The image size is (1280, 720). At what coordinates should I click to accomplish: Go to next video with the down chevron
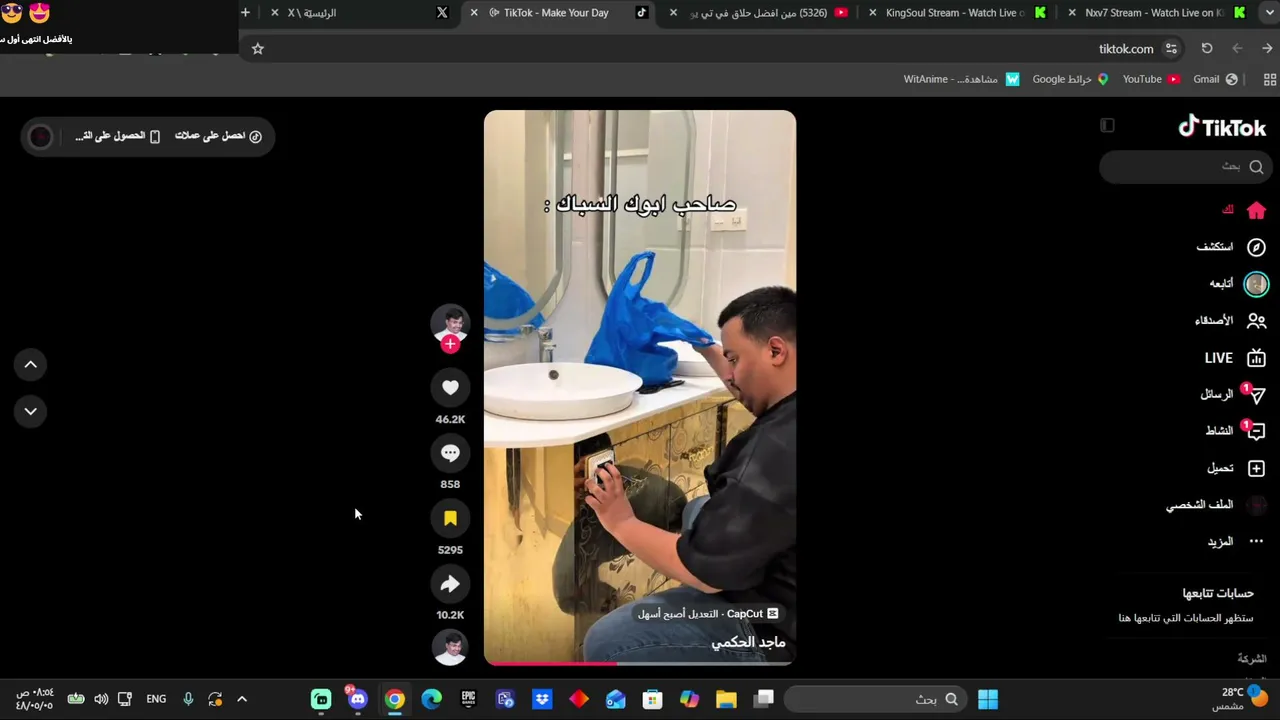(x=31, y=411)
